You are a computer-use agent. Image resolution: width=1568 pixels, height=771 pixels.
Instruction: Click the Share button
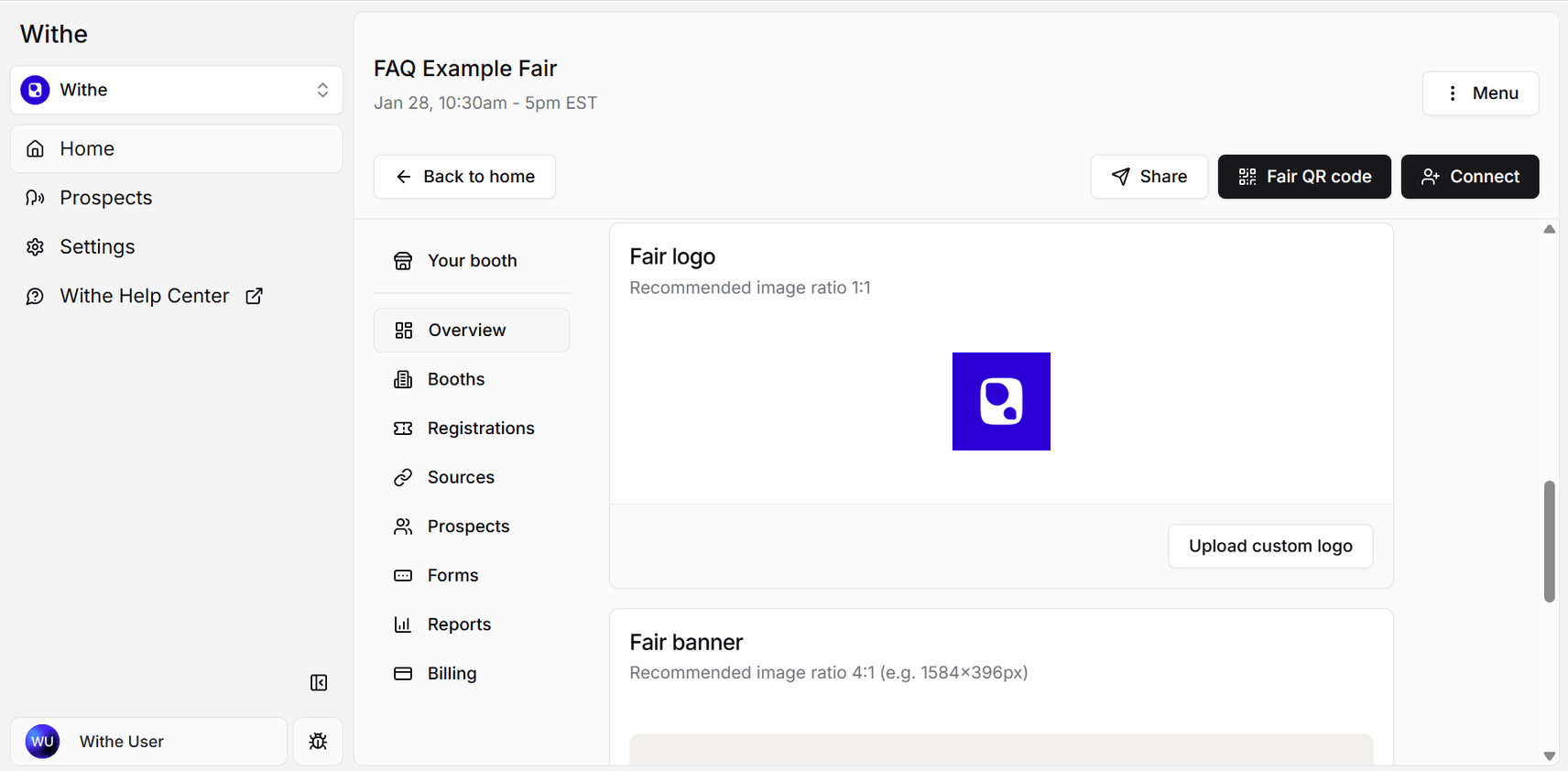(x=1149, y=177)
